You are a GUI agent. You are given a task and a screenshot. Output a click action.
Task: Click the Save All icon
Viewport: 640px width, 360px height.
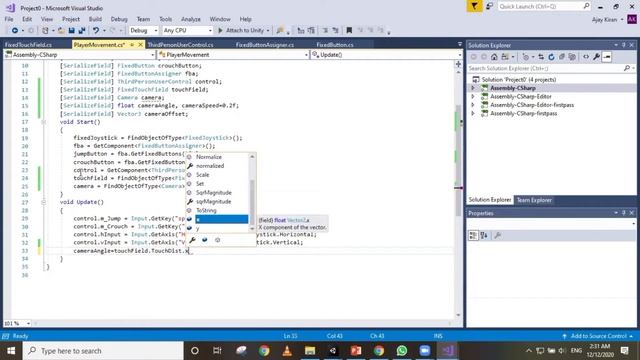(82, 31)
